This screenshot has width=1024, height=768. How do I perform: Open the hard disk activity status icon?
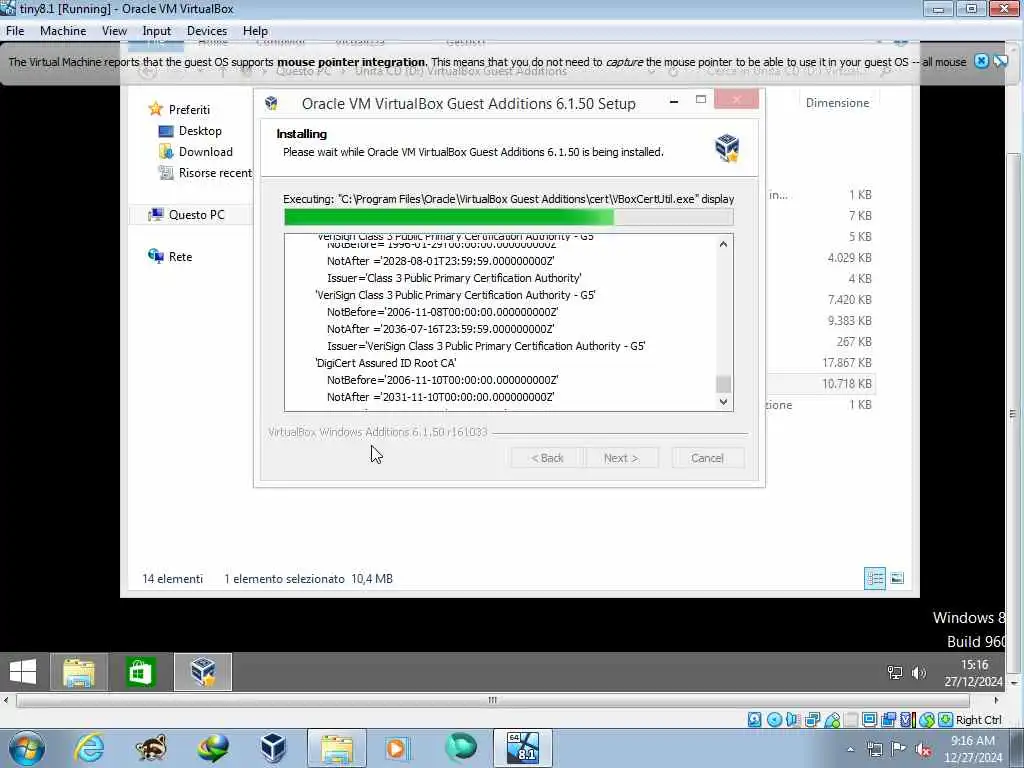coord(754,720)
